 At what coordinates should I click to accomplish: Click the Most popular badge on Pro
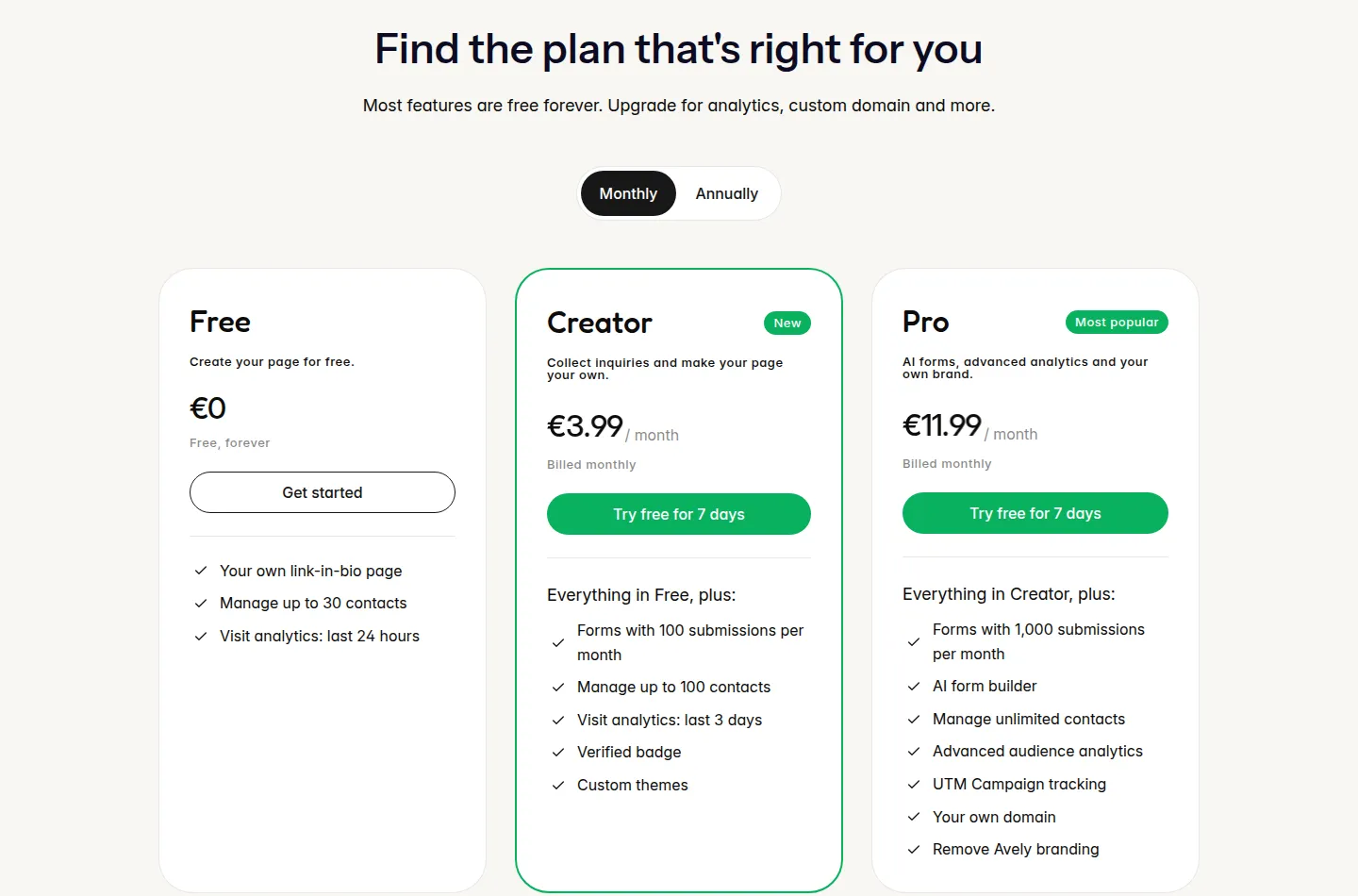pos(1117,322)
